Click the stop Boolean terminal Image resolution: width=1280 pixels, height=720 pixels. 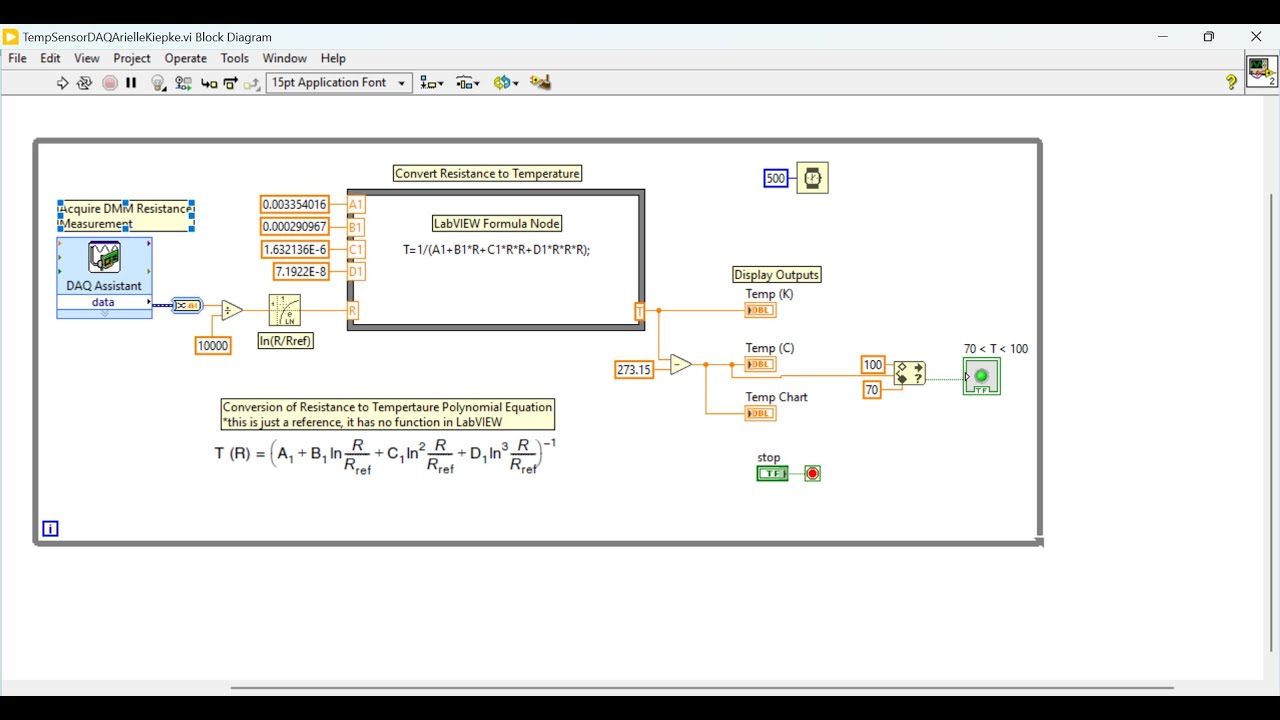pos(772,473)
